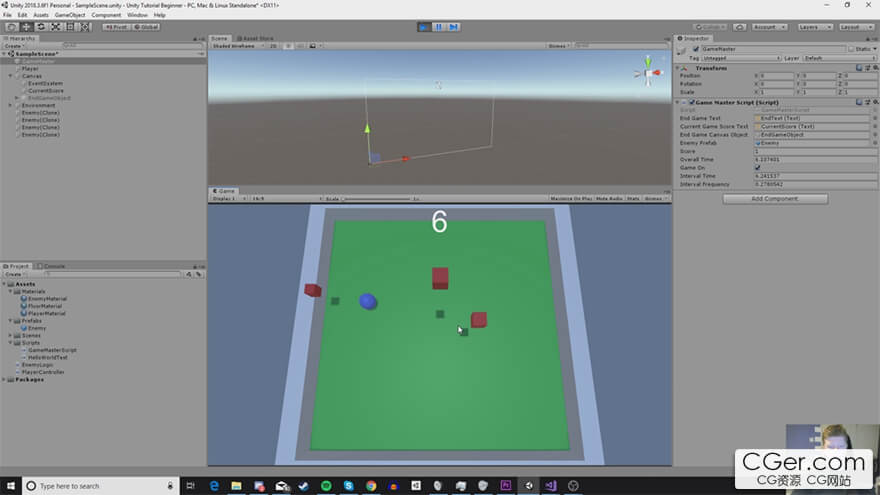Open Transform component gear settings
Image resolution: width=880 pixels, height=495 pixels.
[x=874, y=68]
